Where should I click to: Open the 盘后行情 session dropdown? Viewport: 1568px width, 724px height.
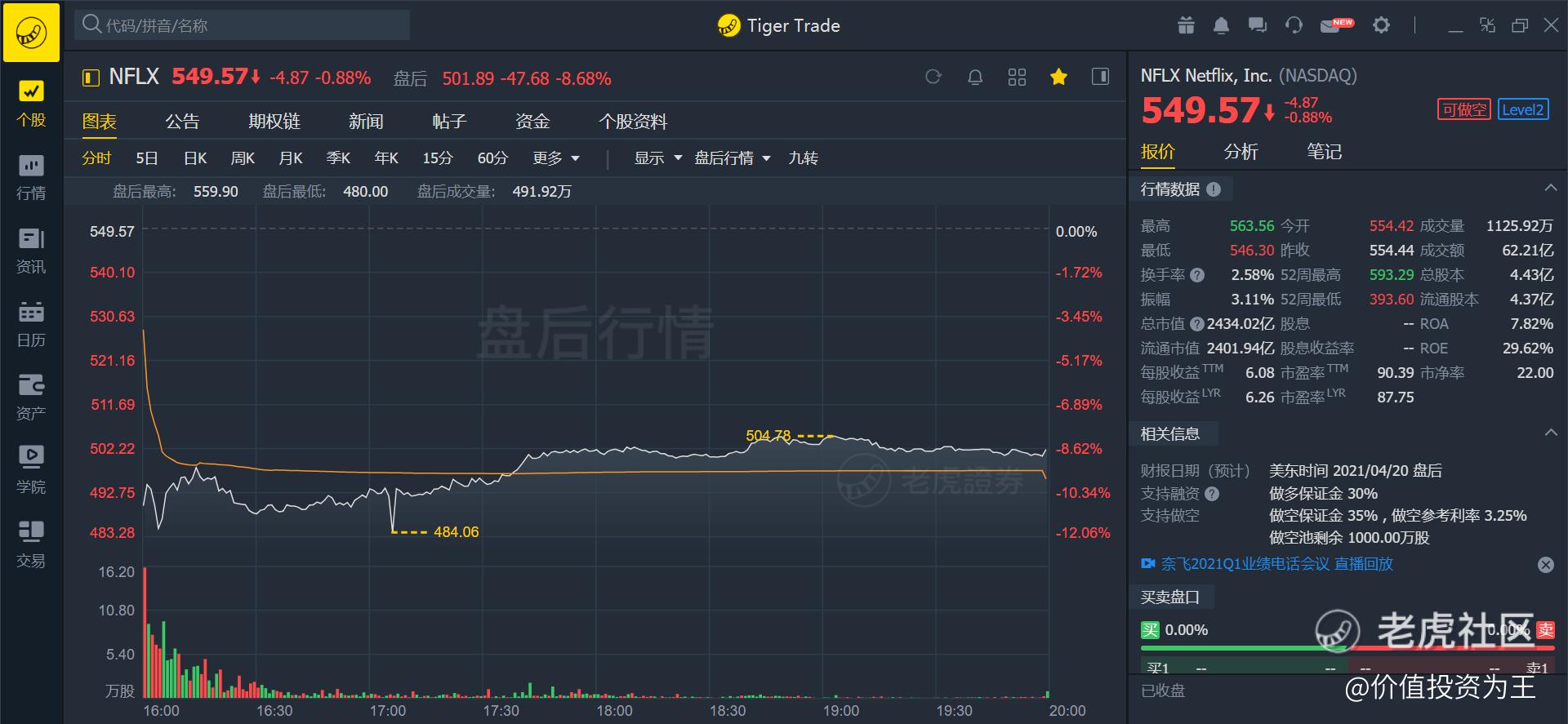733,158
